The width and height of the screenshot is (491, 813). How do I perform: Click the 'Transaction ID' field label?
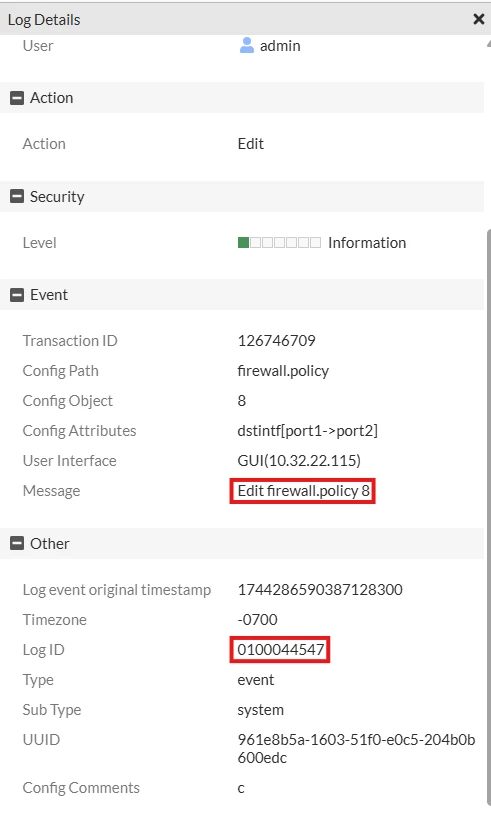(x=70, y=341)
